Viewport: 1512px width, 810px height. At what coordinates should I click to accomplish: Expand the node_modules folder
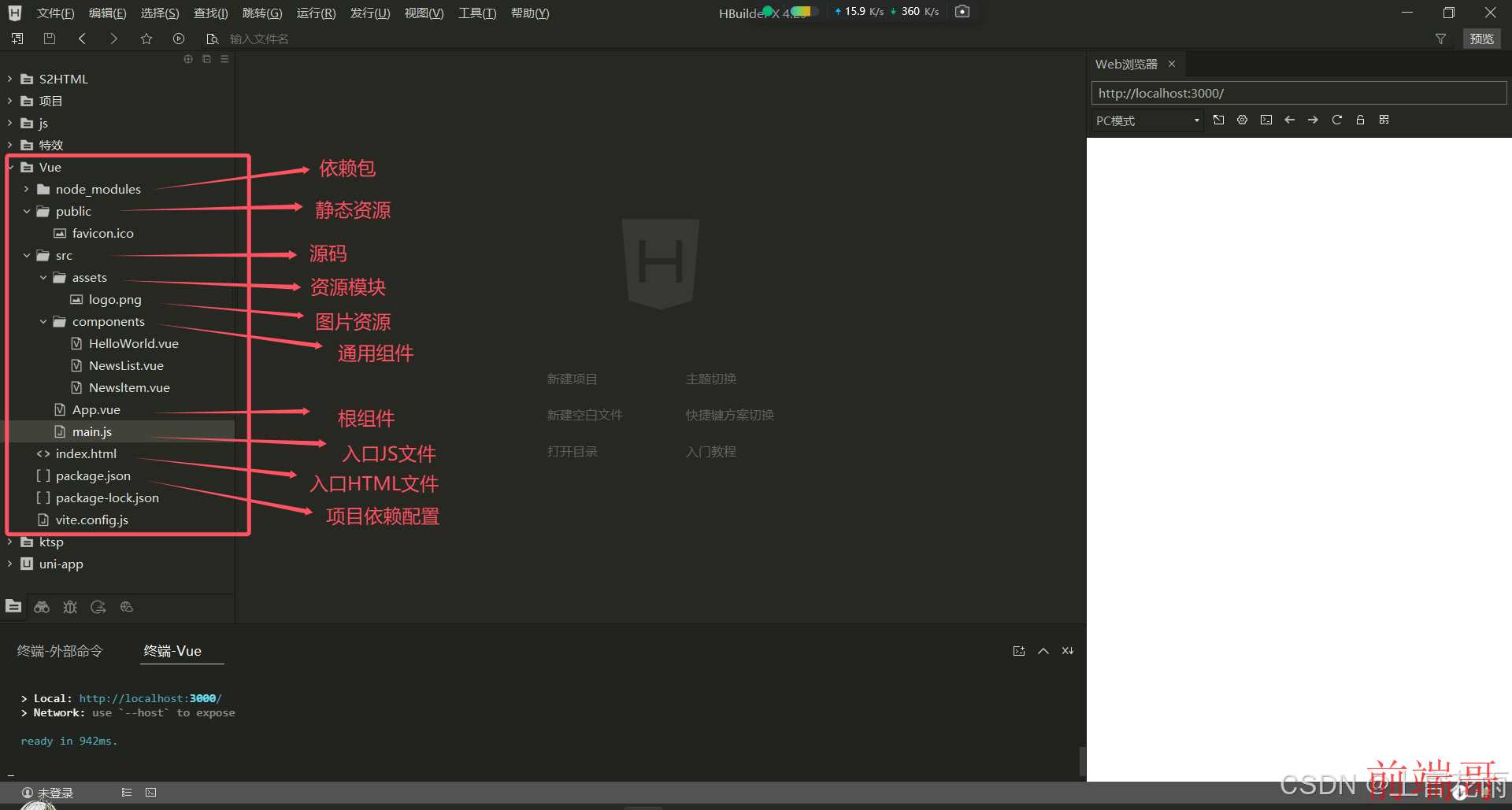[27, 189]
